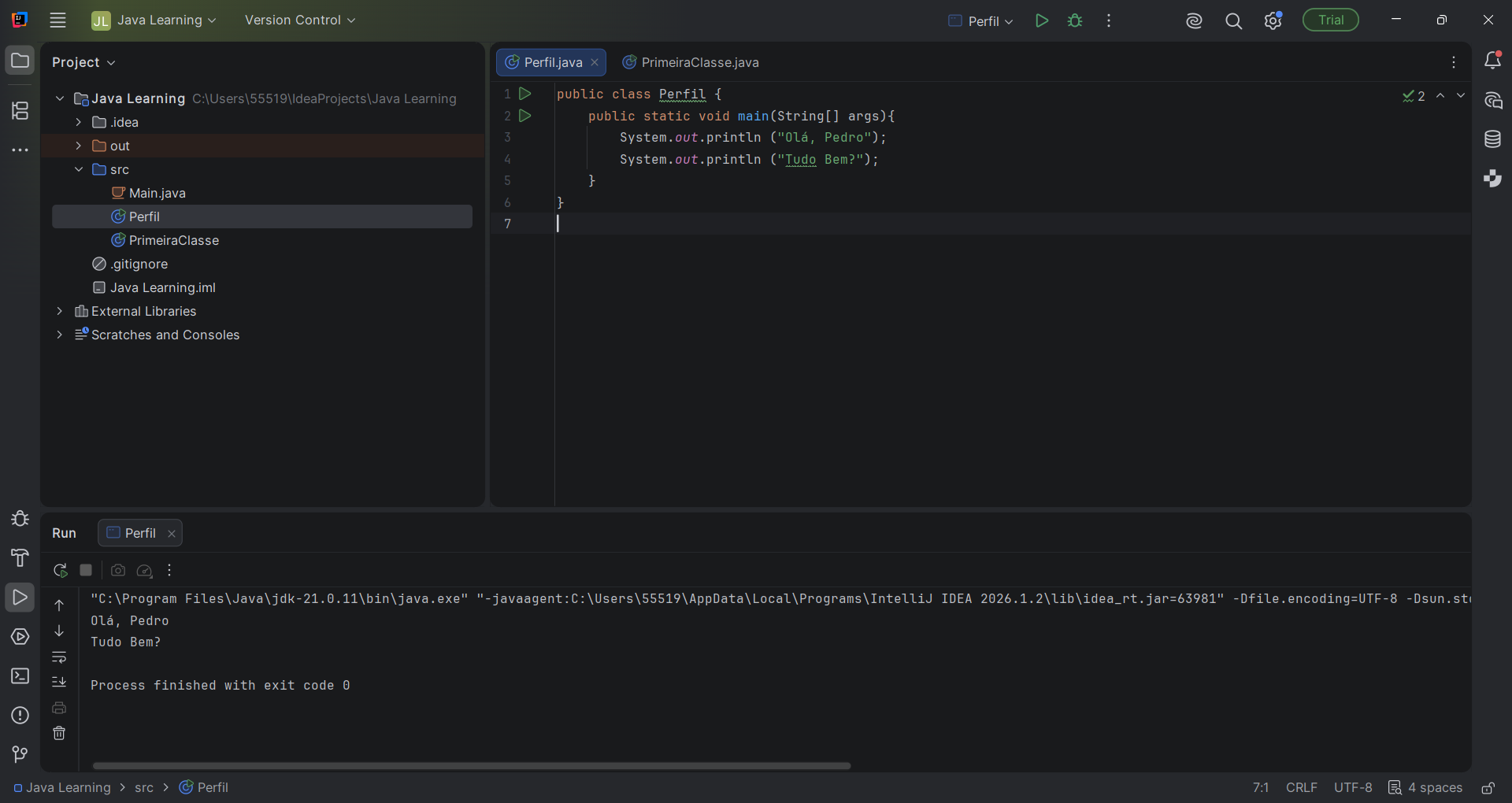Image resolution: width=1512 pixels, height=803 pixels.
Task: Open the Build hammer tool window
Action: tap(20, 557)
